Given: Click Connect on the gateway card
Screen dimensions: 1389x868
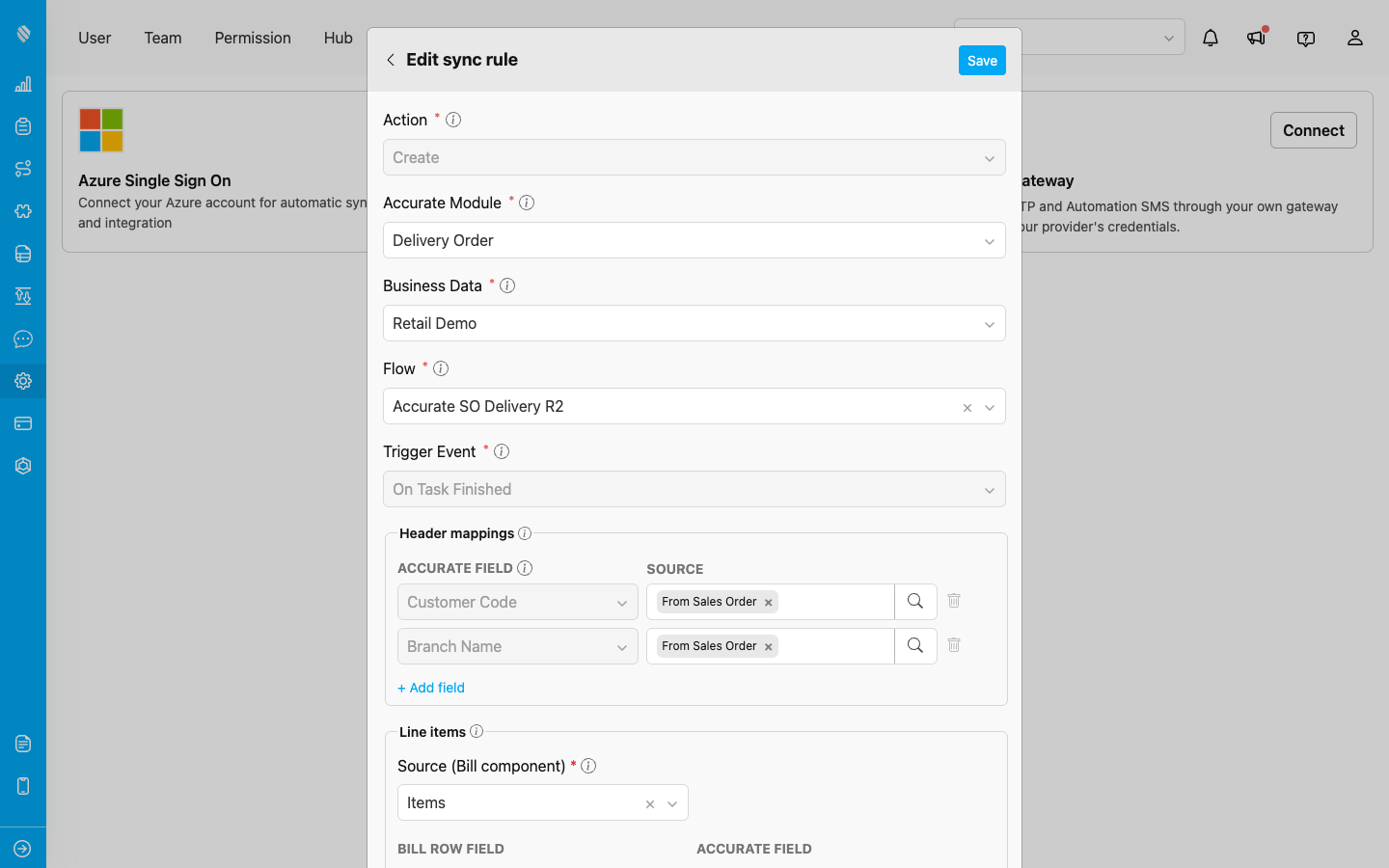Looking at the screenshot, I should [x=1313, y=130].
